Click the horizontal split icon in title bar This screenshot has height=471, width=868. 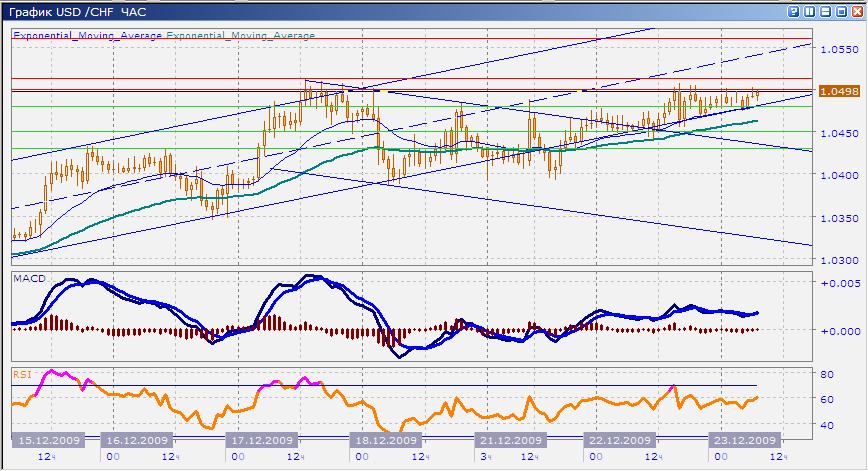(x=824, y=10)
